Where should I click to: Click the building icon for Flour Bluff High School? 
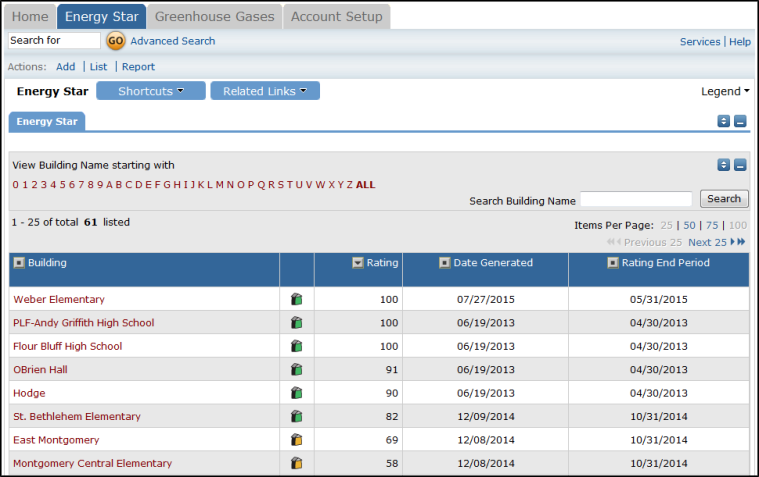(296, 346)
